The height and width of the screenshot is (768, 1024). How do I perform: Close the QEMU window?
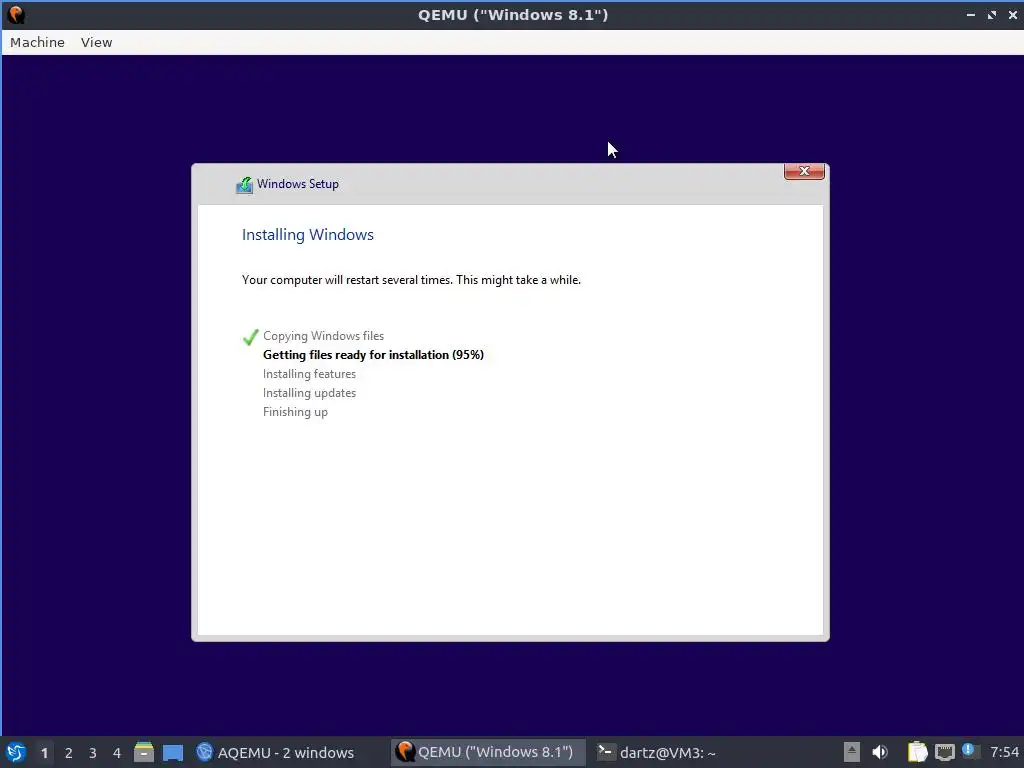(x=1012, y=15)
